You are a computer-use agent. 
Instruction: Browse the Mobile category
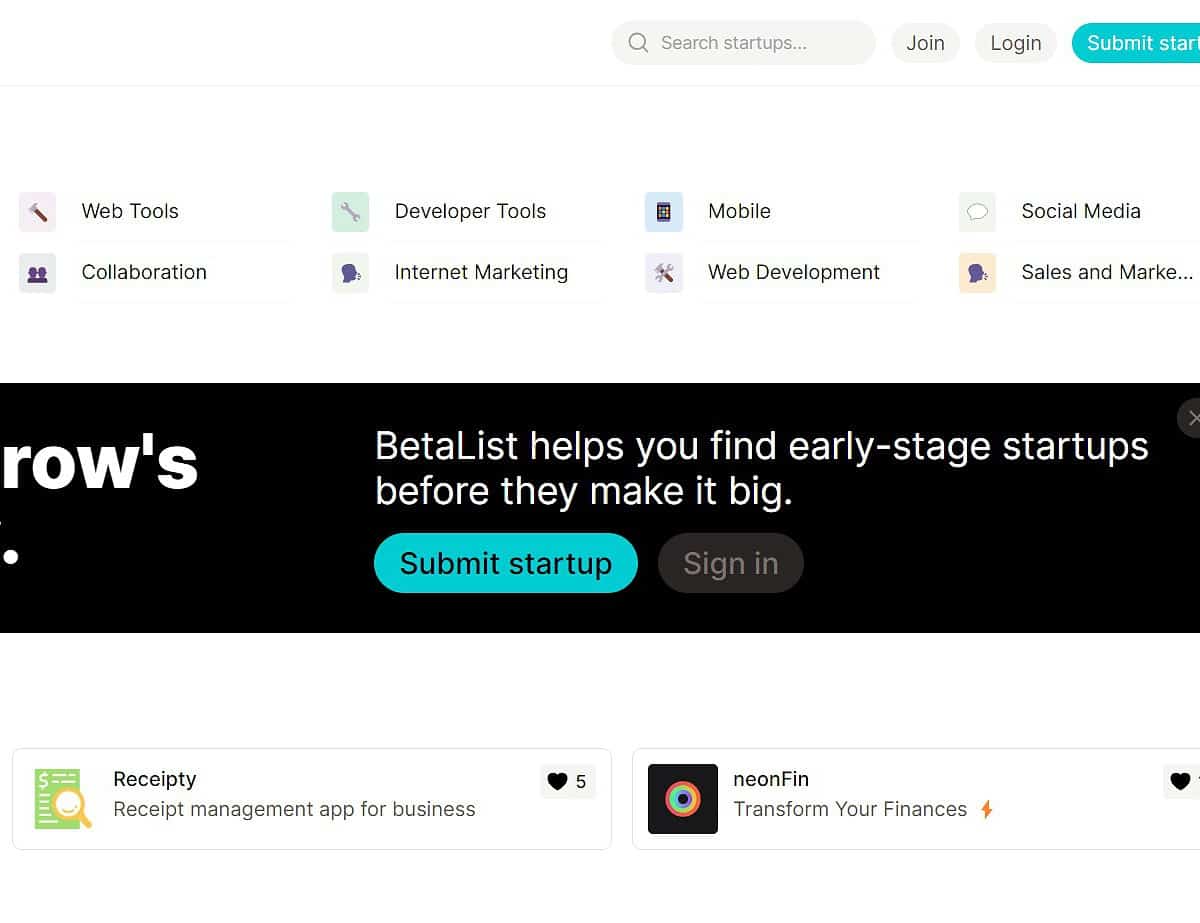[739, 211]
